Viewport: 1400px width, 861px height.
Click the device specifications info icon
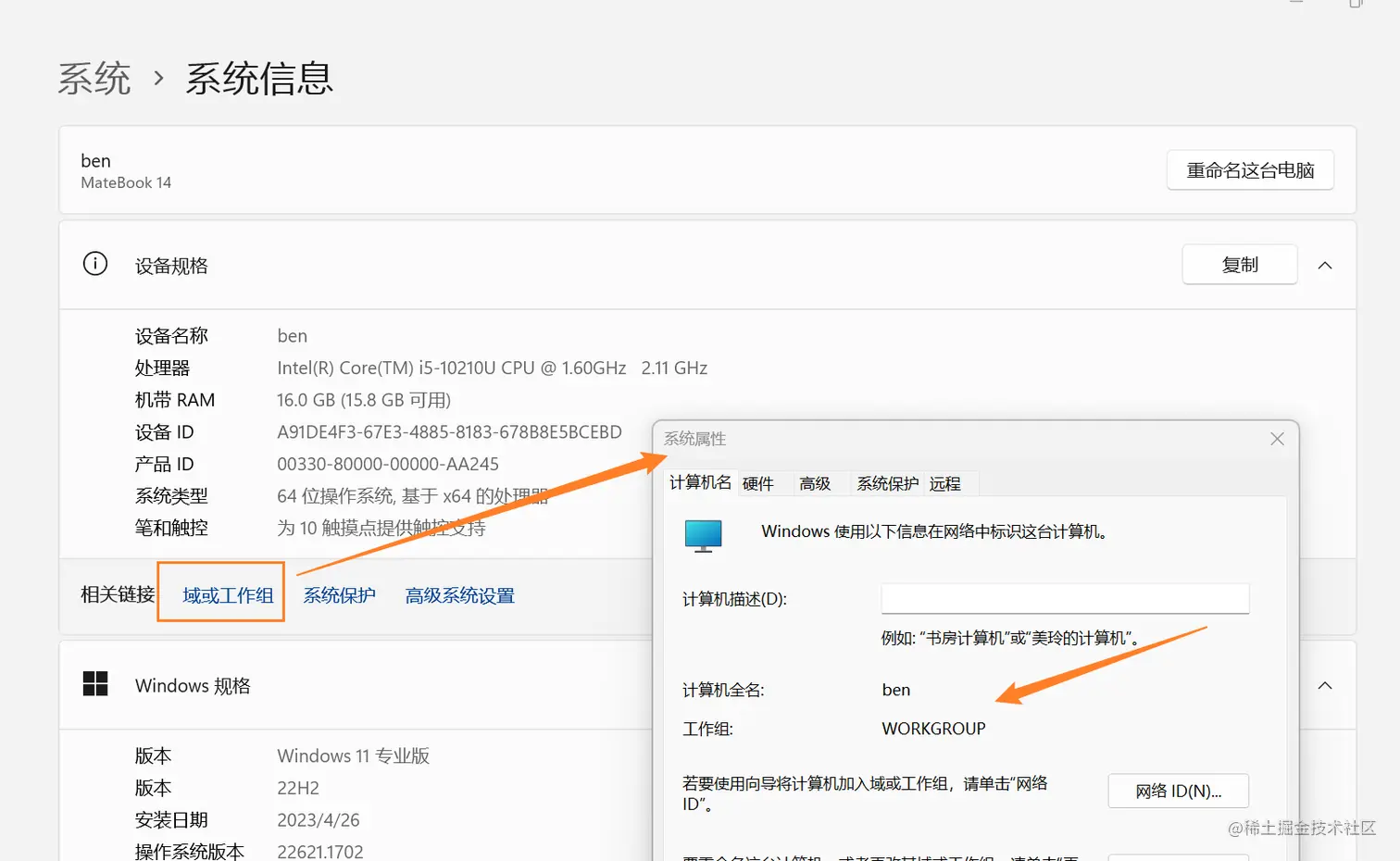pos(95,265)
